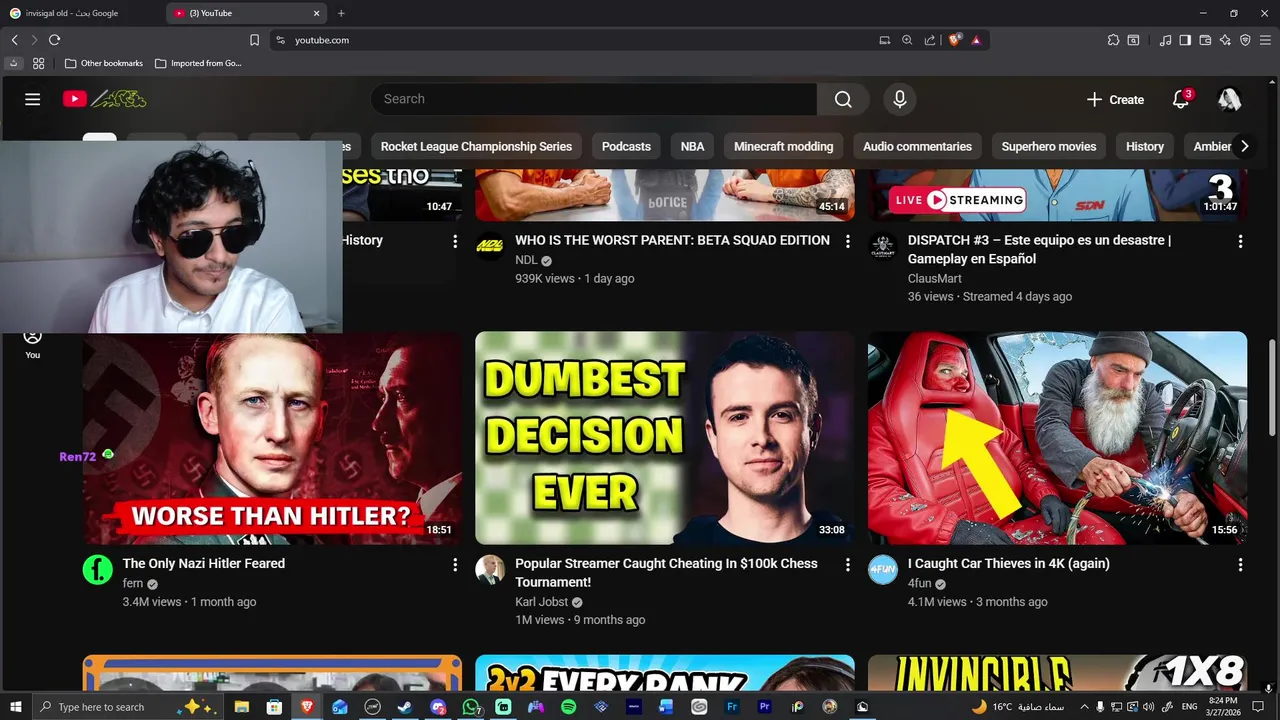The width and height of the screenshot is (1280, 720).
Task: Open the Steam taskbar icon
Action: coord(404,707)
